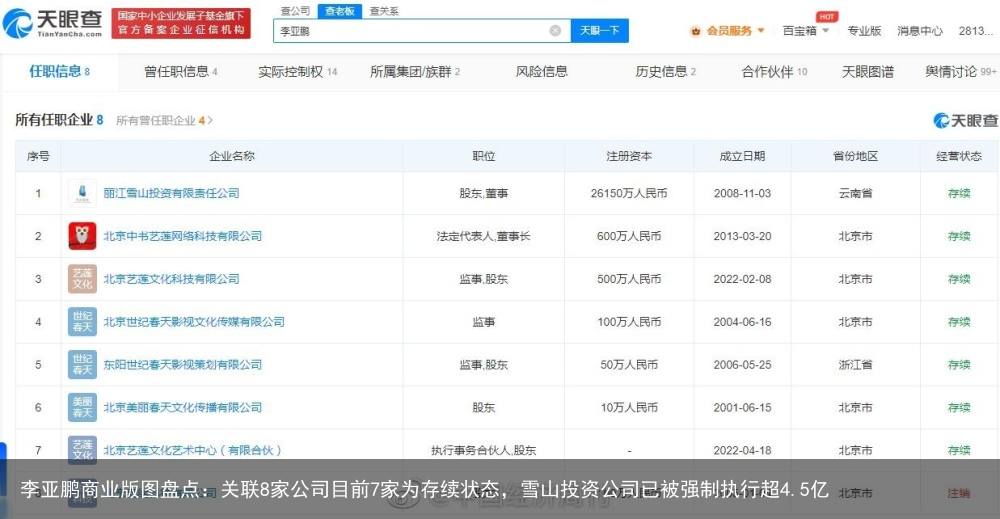Open 北京艺莲文化艺术中心（有限合伙）link
Screen dimensions: 1000x519
coord(192,450)
